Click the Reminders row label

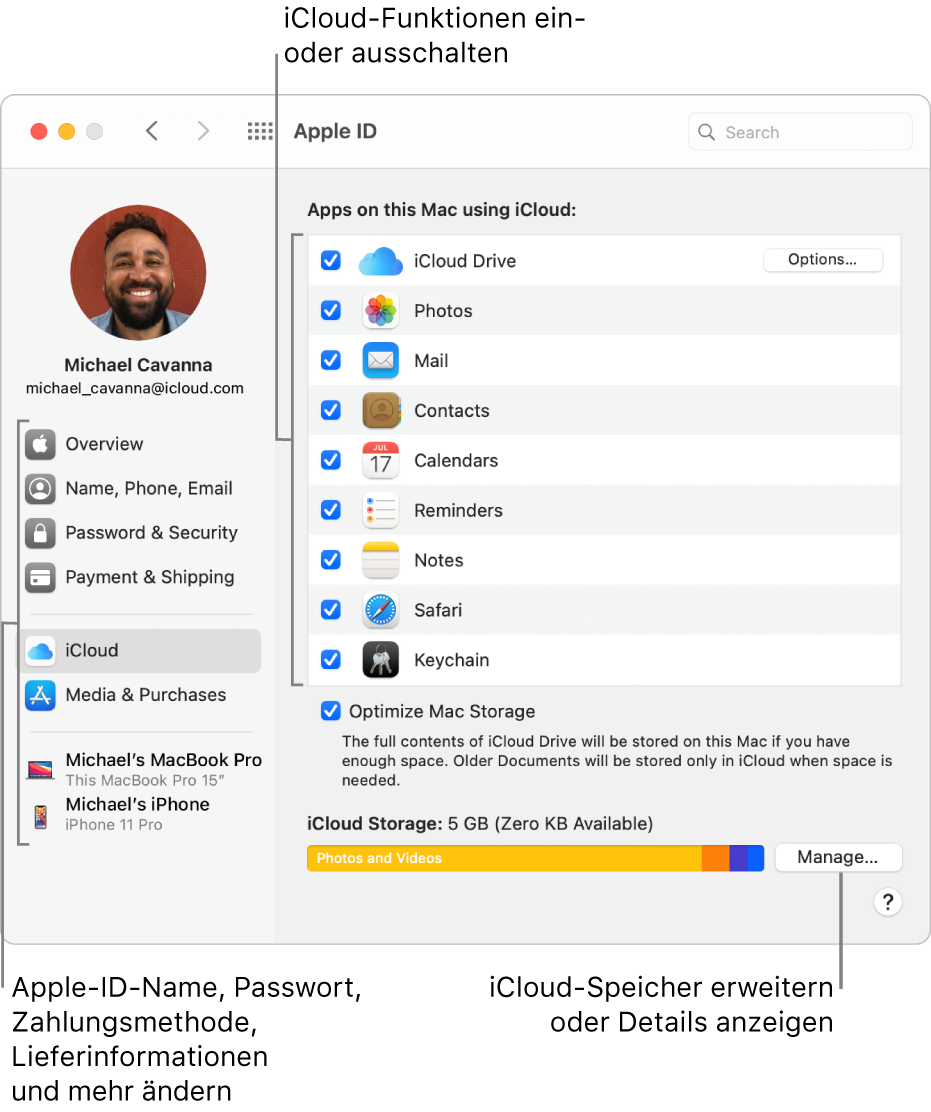(x=458, y=511)
